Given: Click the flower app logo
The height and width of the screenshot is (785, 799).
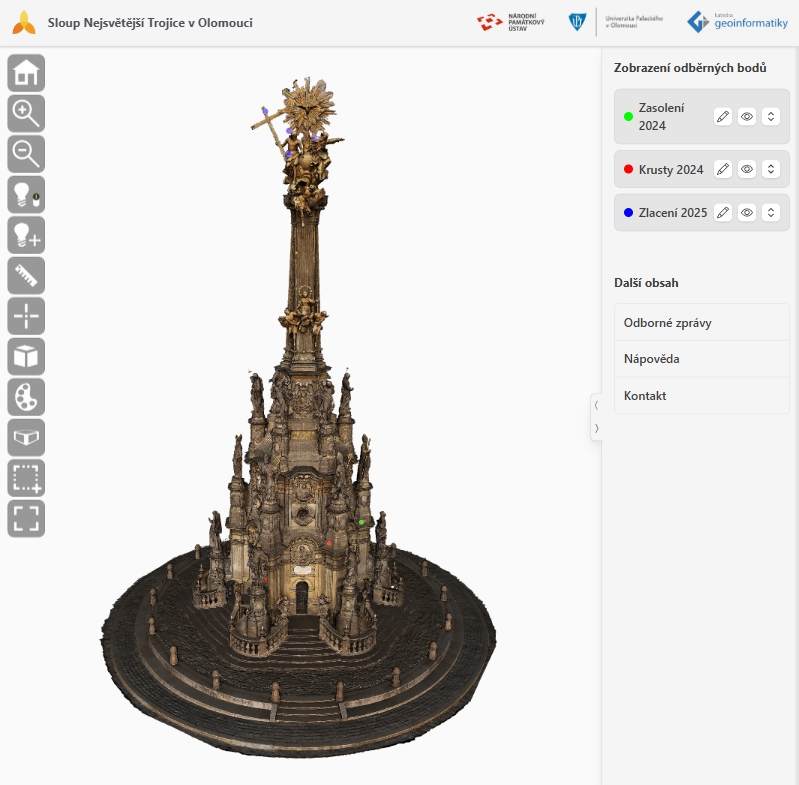Looking at the screenshot, I should point(24,23).
